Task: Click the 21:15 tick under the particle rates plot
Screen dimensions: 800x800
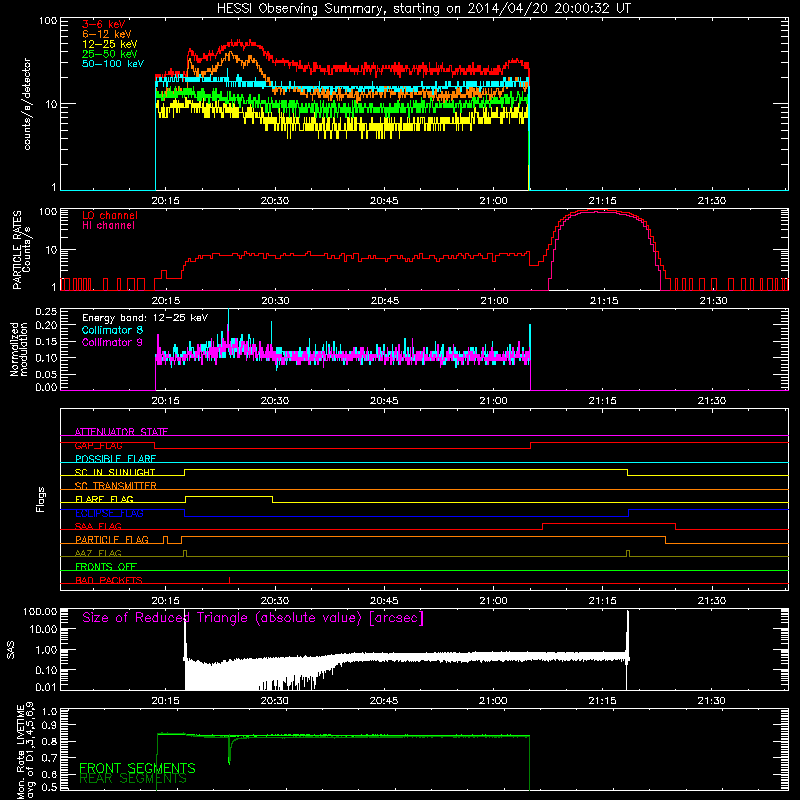Action: (x=604, y=301)
